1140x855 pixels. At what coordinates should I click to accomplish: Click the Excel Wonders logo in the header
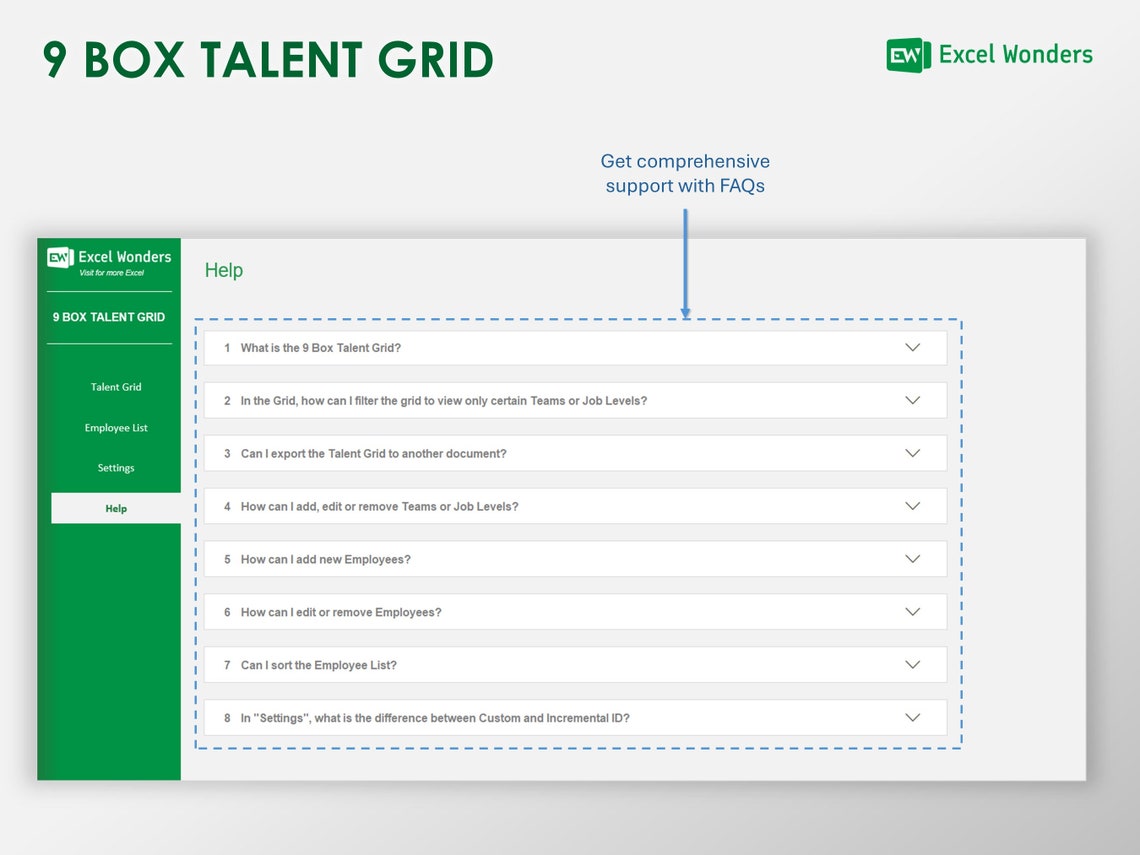[989, 55]
